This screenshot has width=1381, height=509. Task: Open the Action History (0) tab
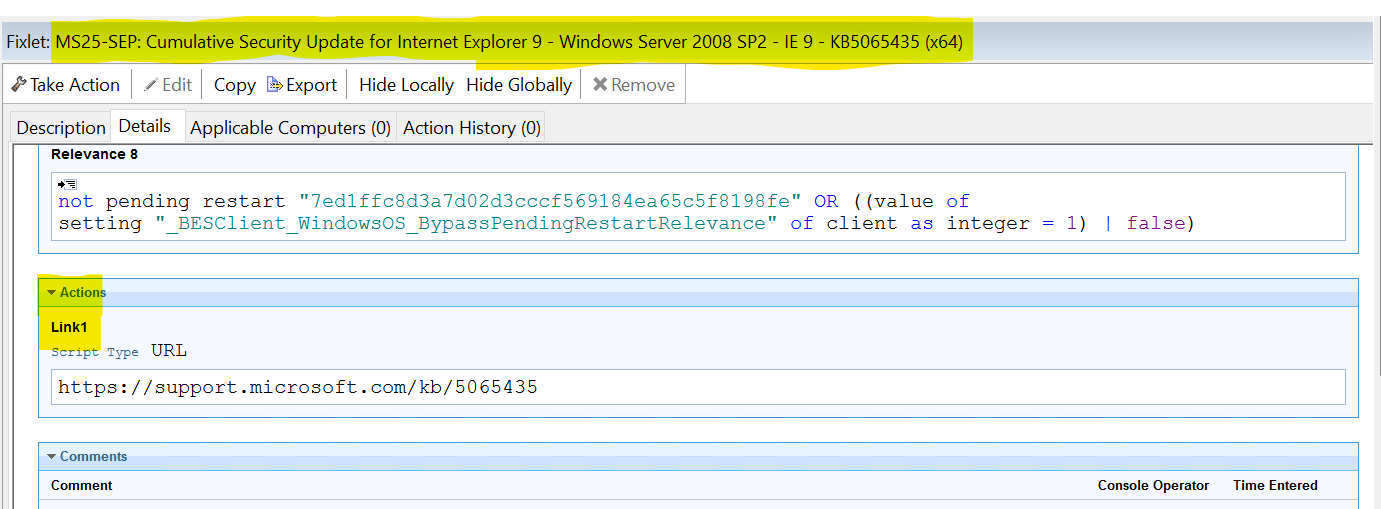[x=472, y=128]
